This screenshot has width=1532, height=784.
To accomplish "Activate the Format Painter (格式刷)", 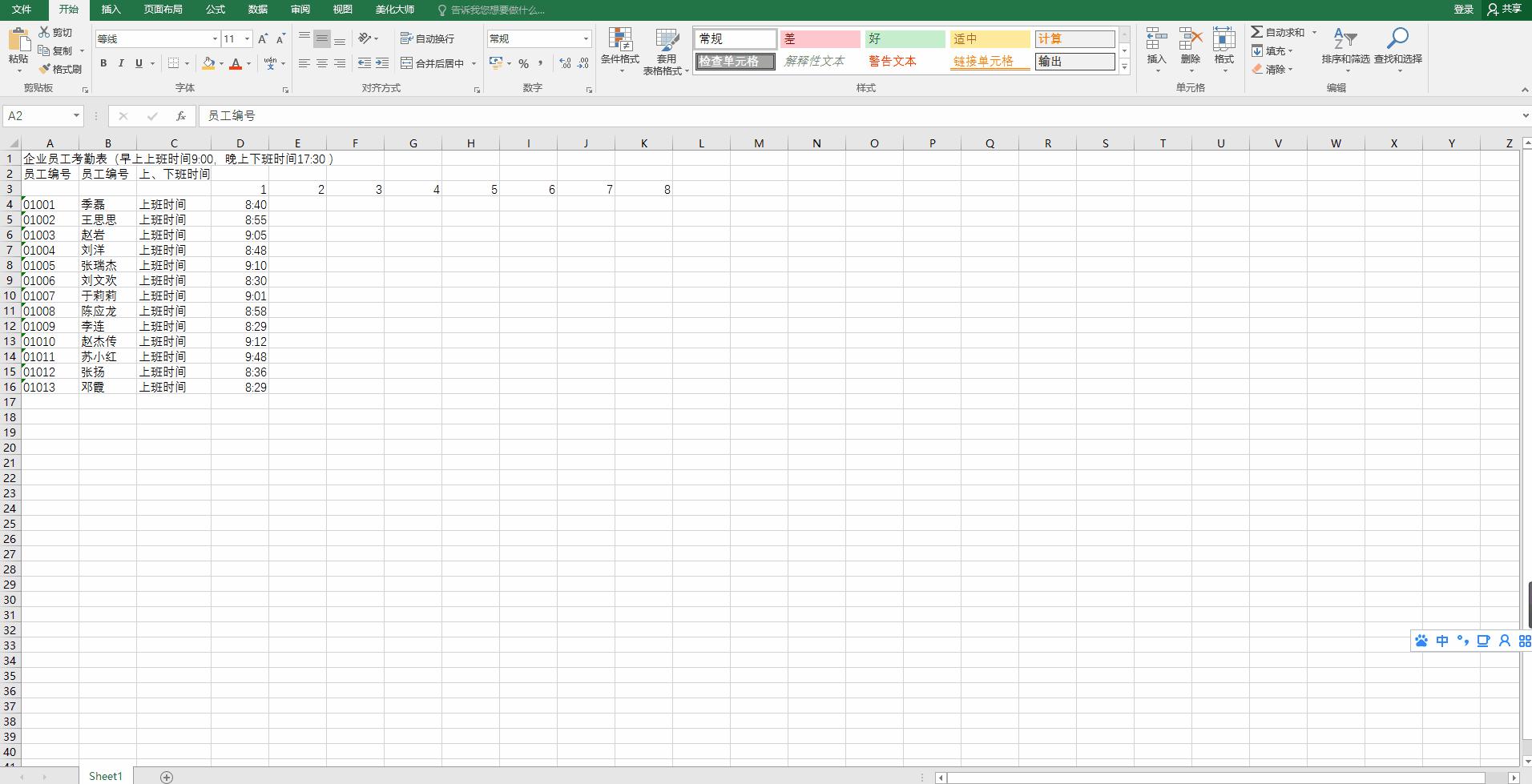I will tap(60, 69).
